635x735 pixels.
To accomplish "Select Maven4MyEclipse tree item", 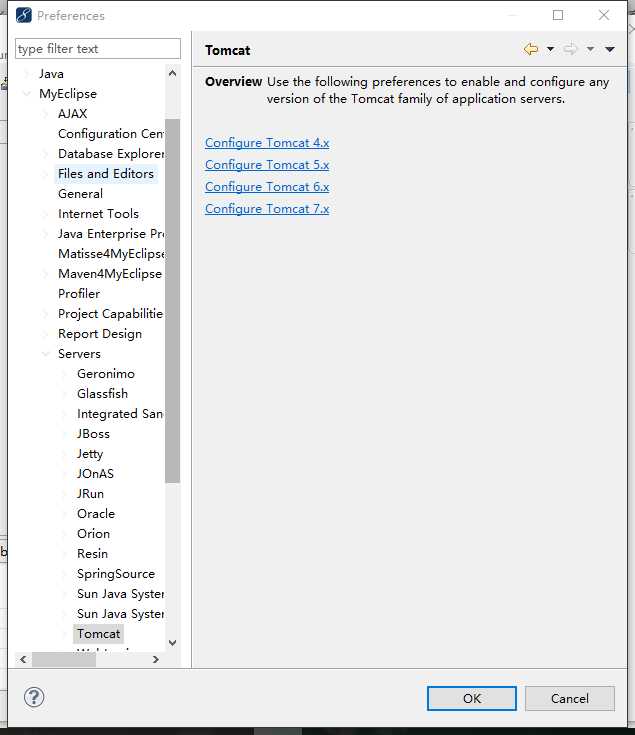I will [110, 274].
